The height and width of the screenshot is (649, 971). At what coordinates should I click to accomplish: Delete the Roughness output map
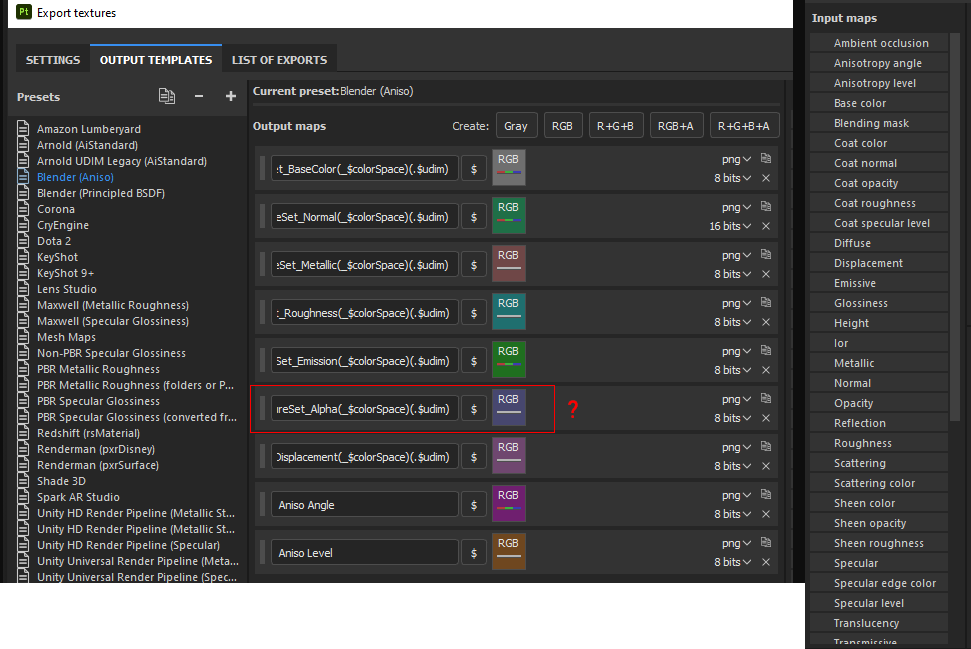766,322
